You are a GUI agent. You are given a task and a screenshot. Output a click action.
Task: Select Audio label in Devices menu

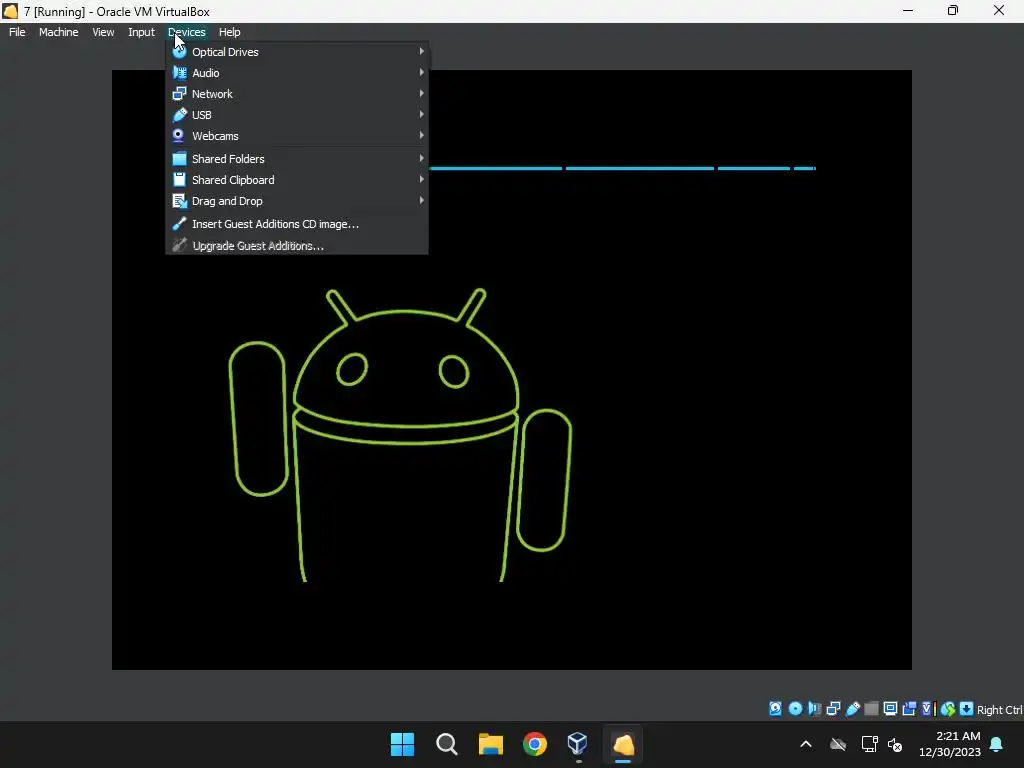click(x=206, y=73)
